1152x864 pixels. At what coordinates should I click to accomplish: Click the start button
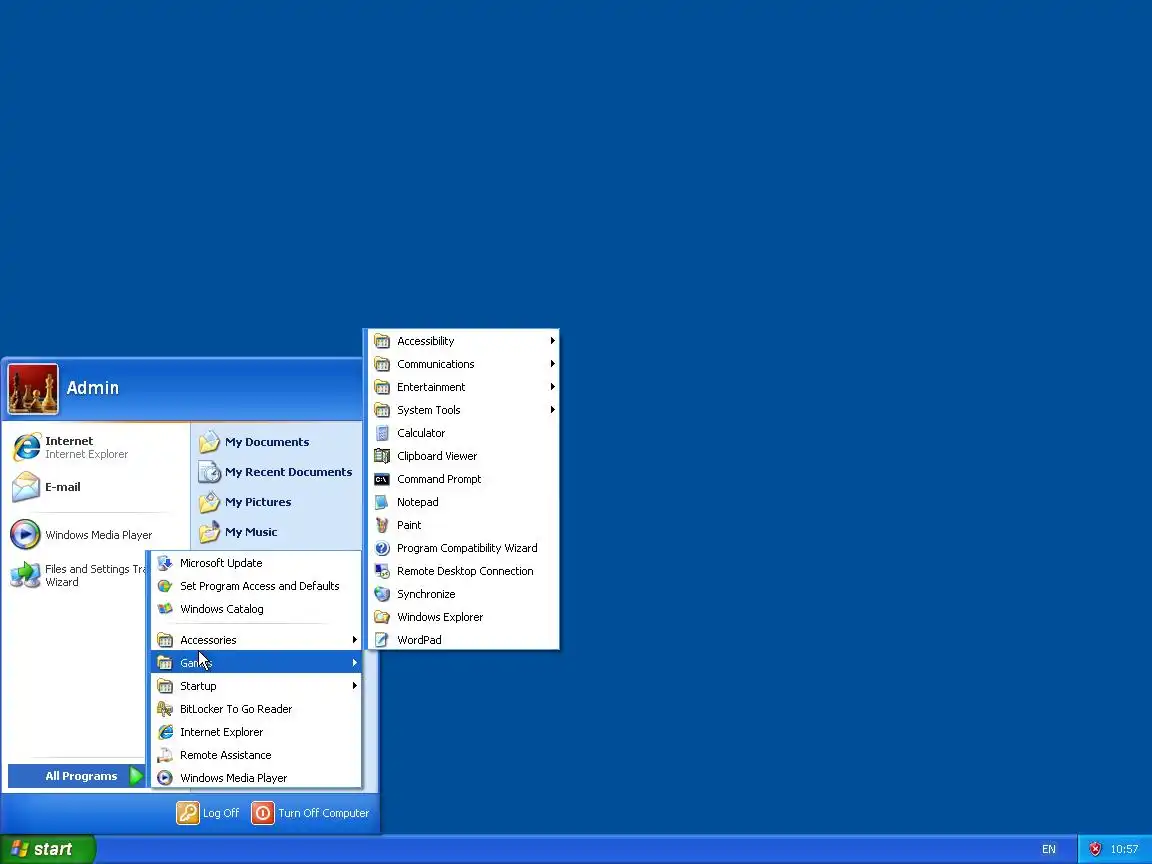click(48, 849)
